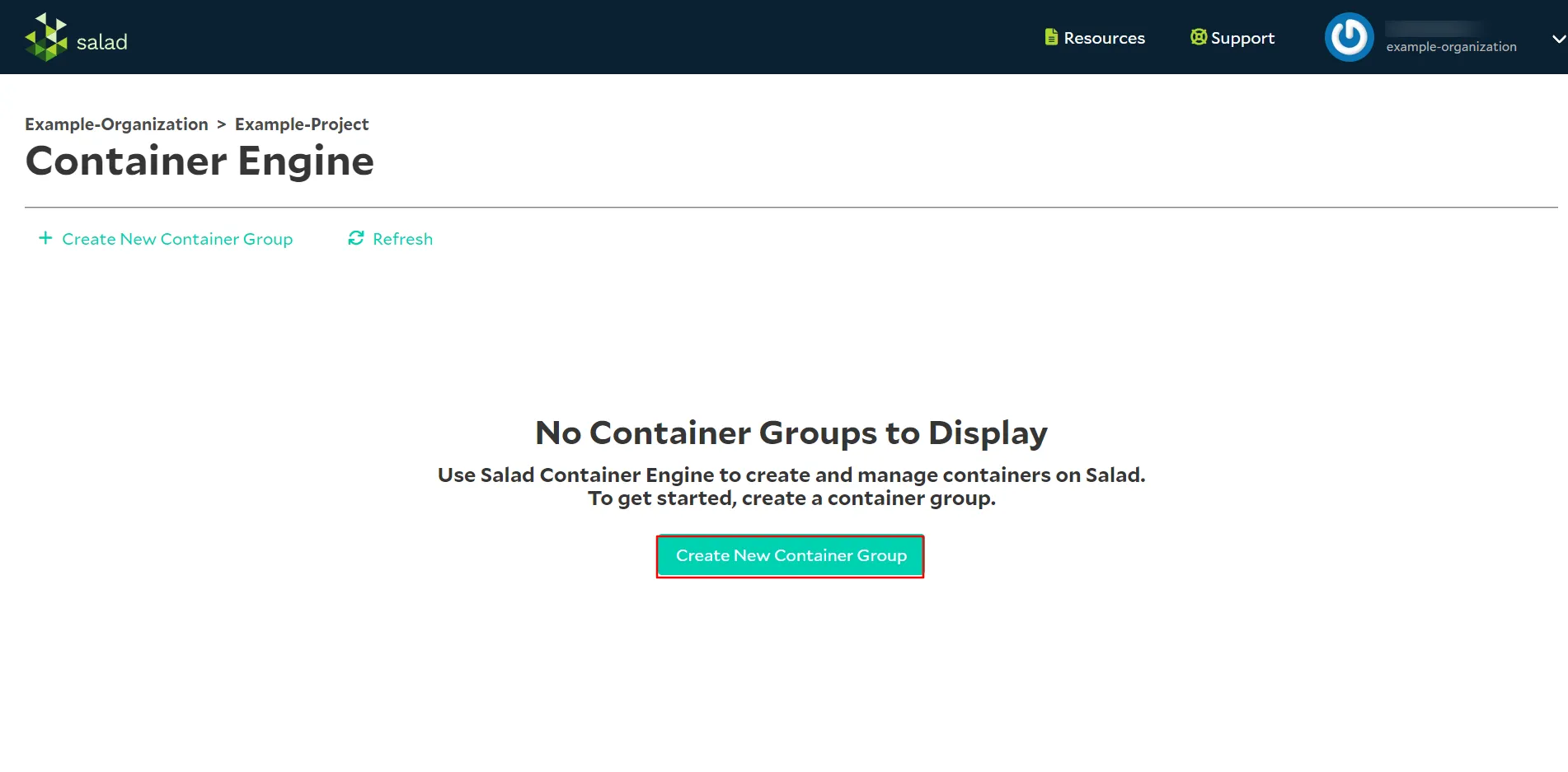Expand the account dropdown chevron
The image size is (1568, 772).
(x=1558, y=39)
